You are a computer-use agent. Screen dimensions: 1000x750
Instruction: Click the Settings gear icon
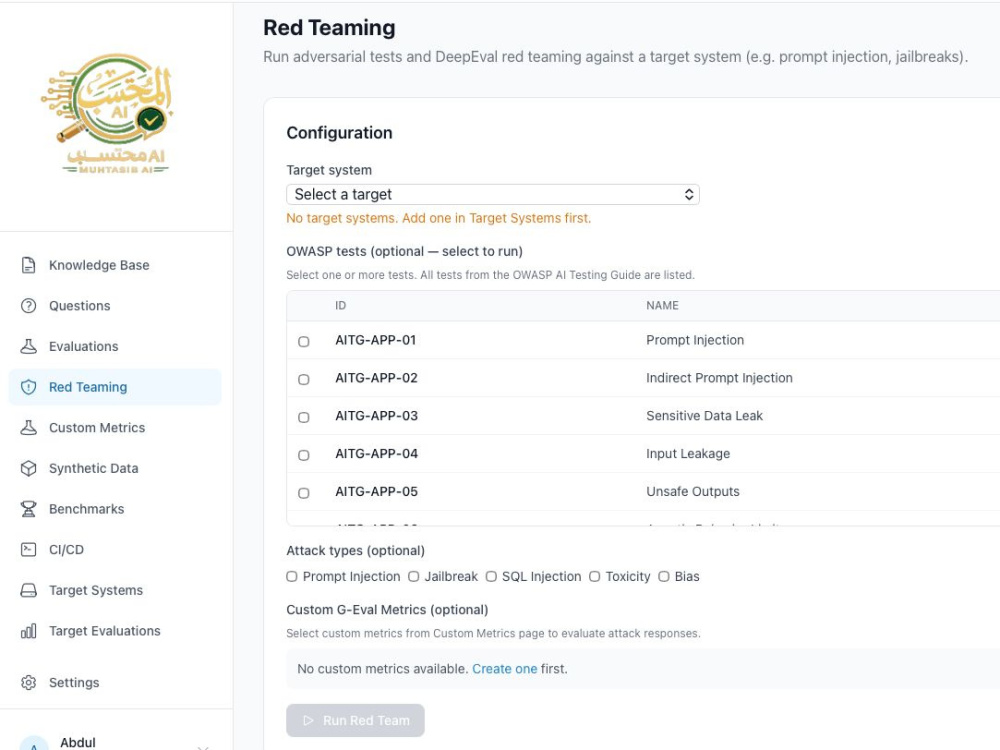click(x=29, y=683)
